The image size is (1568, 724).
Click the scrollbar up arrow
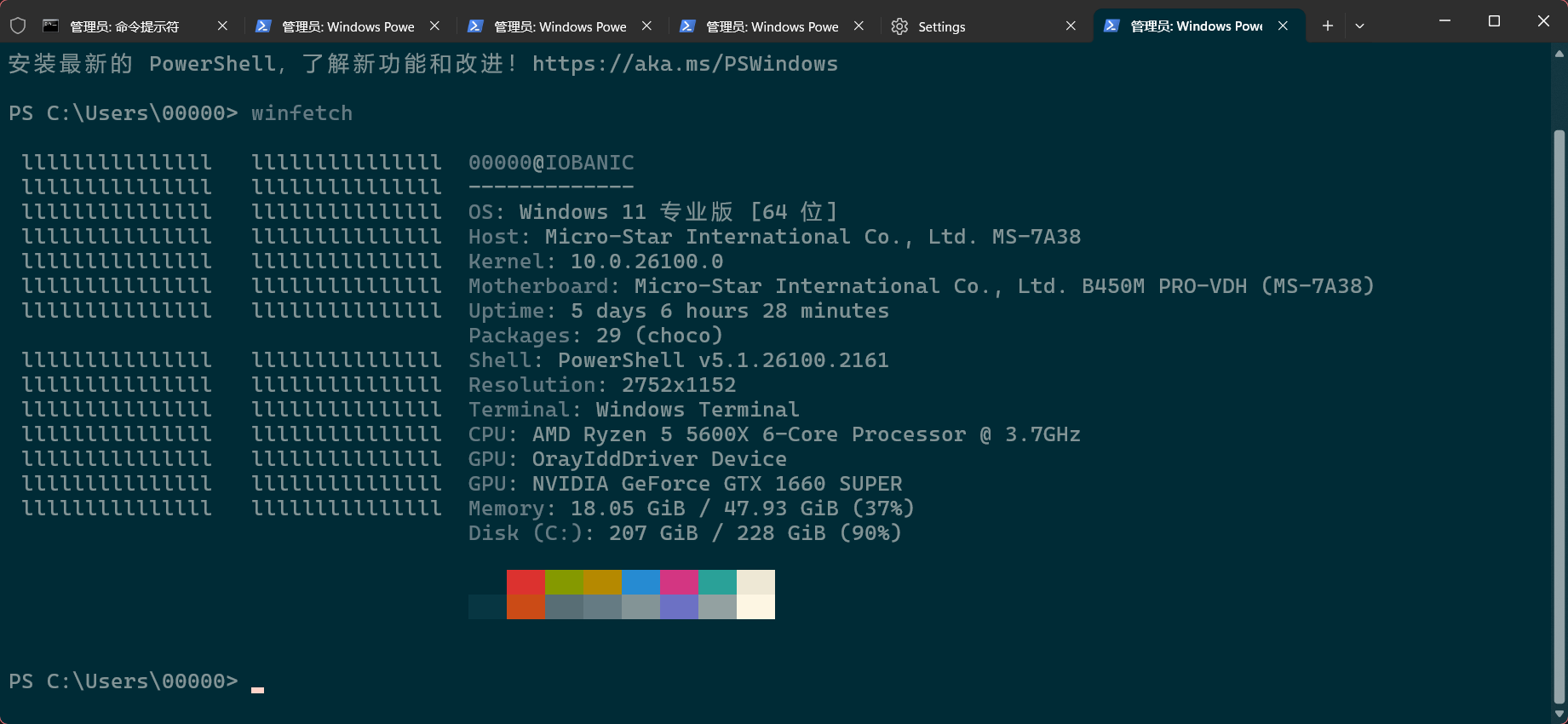point(1559,54)
